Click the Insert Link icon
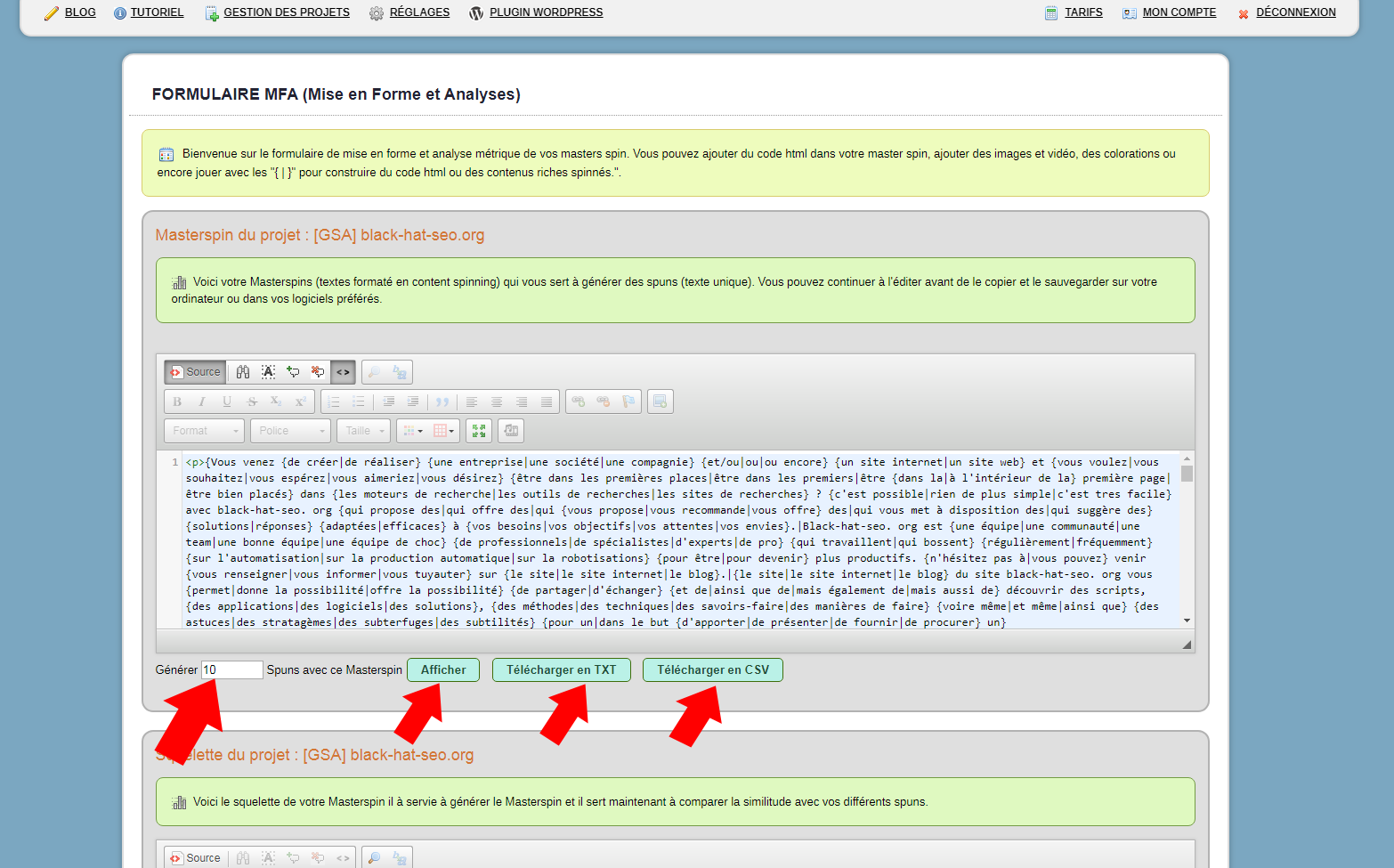 pos(579,402)
